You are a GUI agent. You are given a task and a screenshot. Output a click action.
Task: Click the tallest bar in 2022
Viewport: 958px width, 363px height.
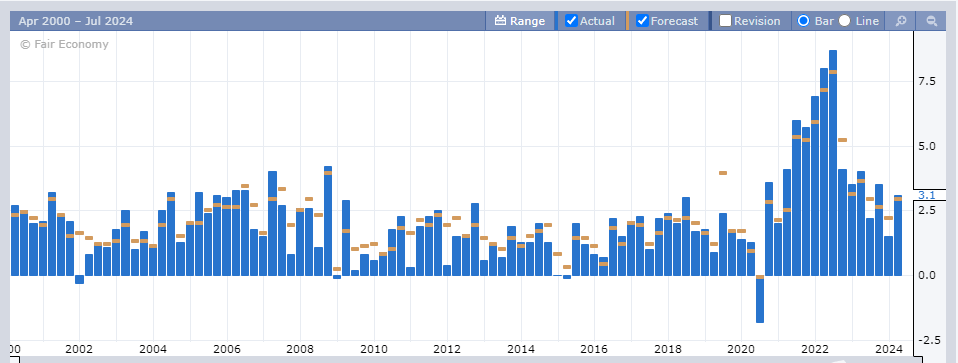pyautogui.click(x=833, y=163)
